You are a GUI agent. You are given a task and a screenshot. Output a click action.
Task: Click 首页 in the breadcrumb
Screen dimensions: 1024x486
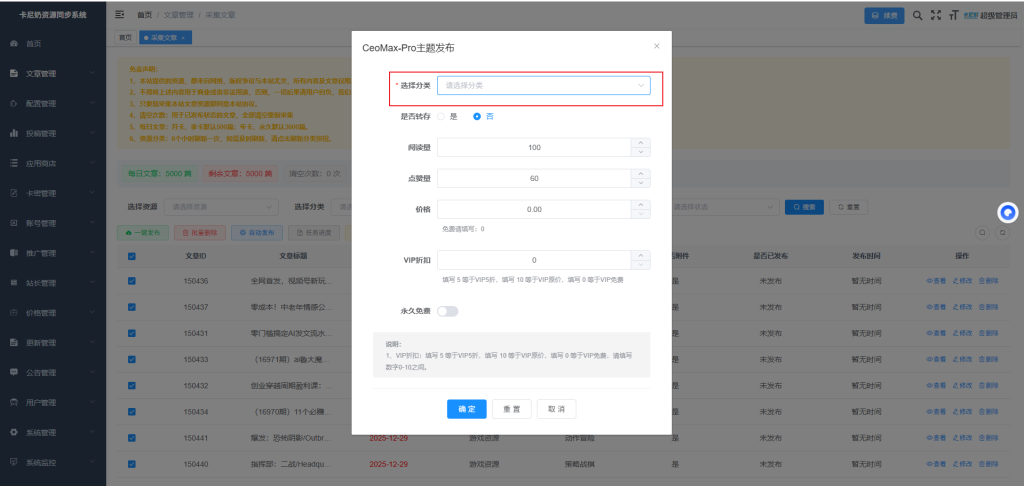click(x=144, y=14)
